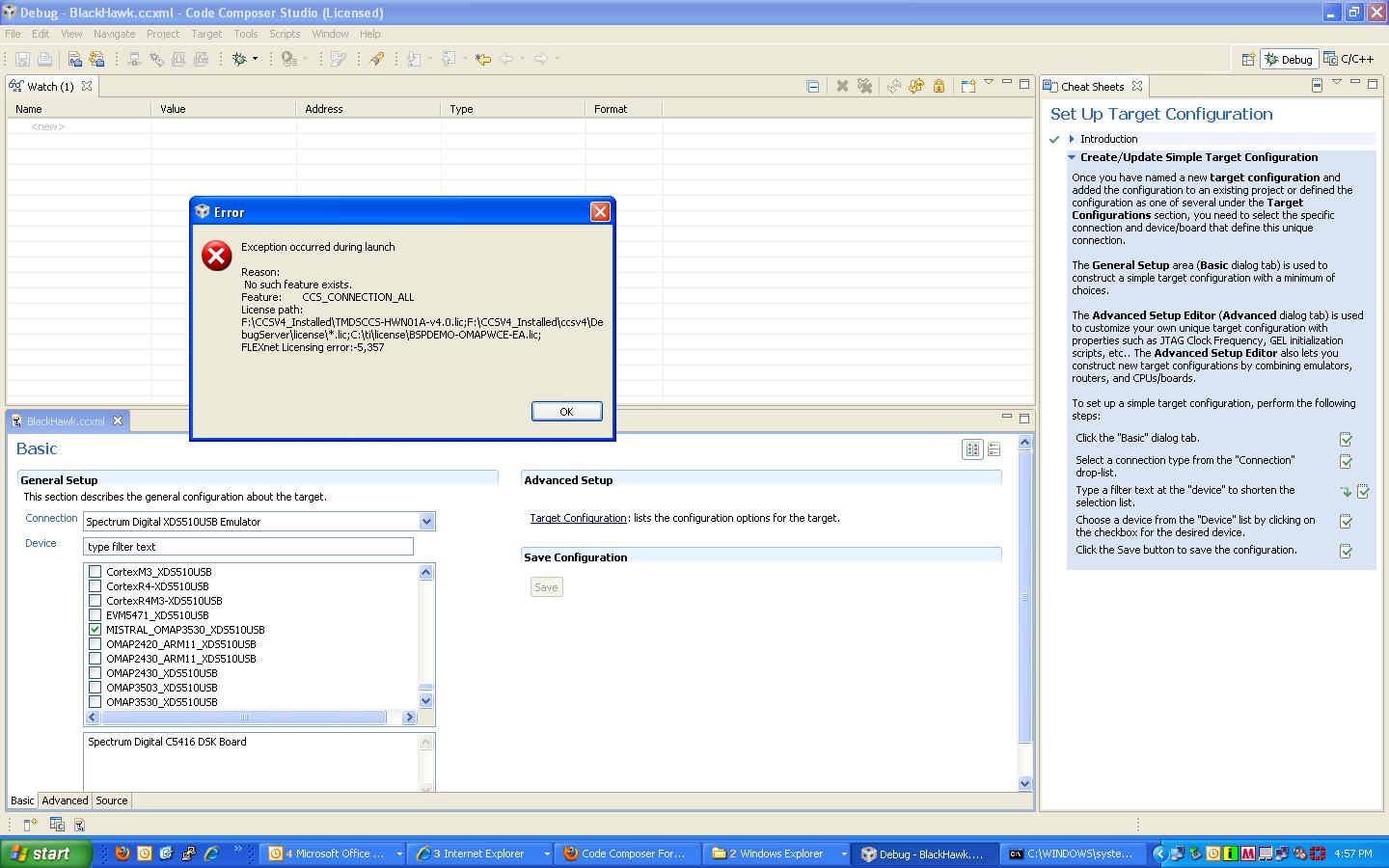The height and width of the screenshot is (868, 1389).
Task: Click the checkmark for 'Choose a device'
Action: point(1346,522)
